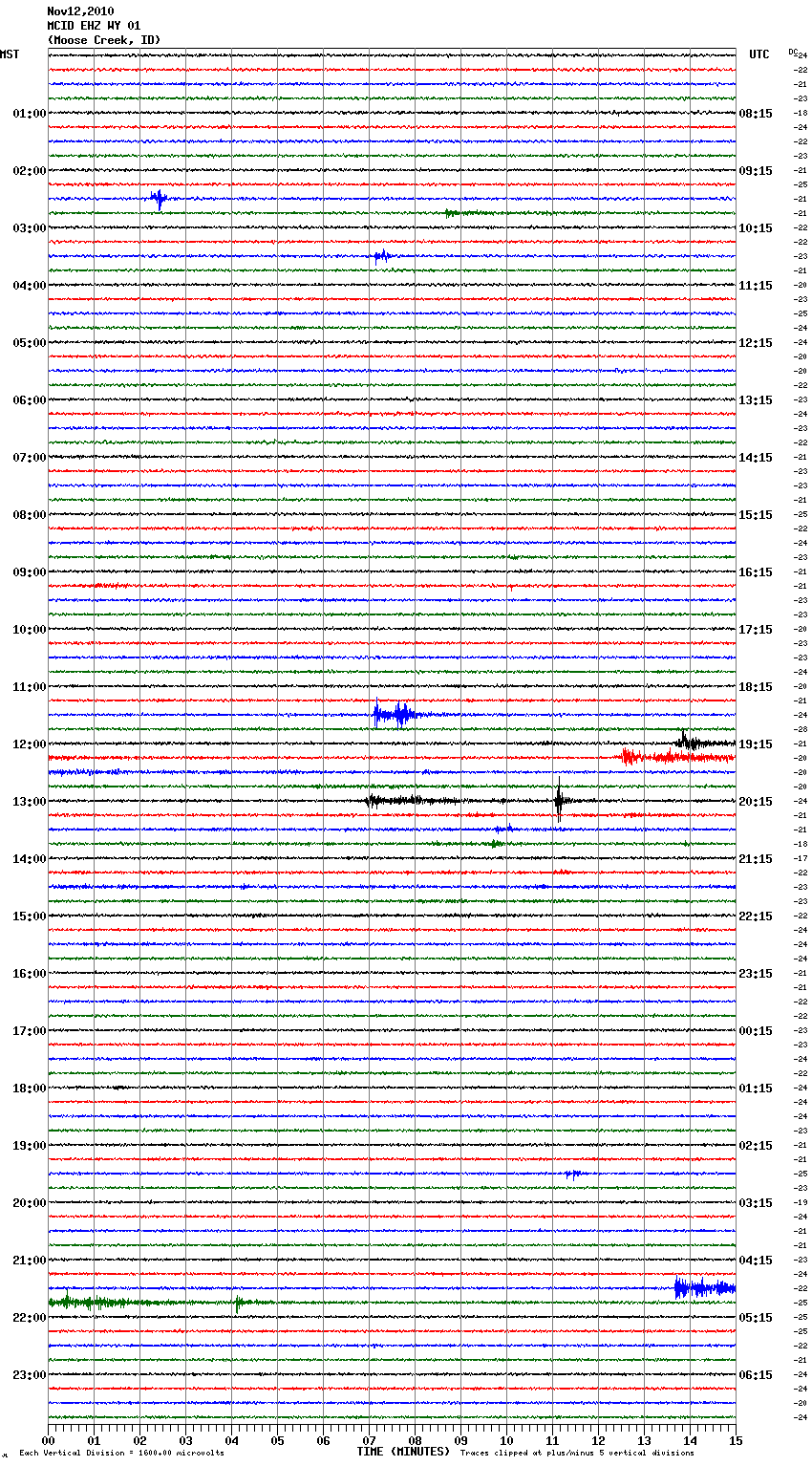Select the 09:15 UTC time label

click(756, 171)
